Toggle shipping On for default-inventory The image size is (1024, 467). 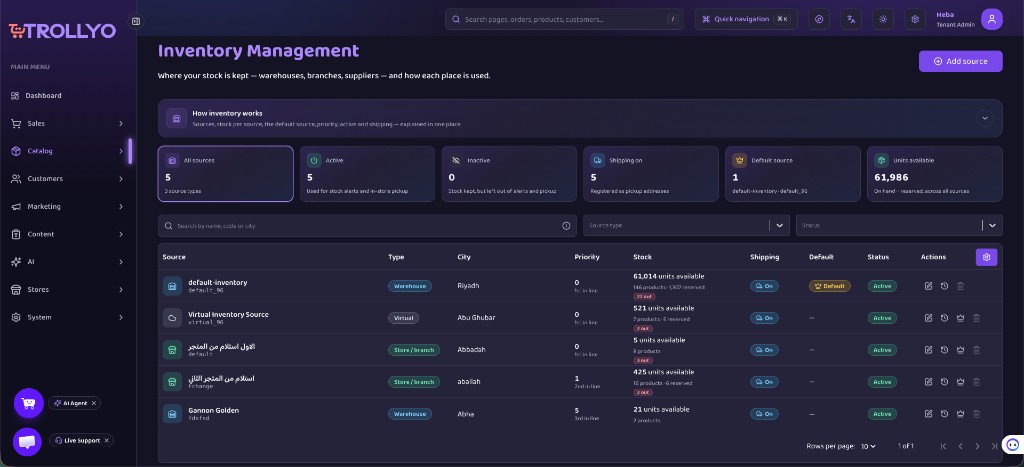(x=764, y=286)
